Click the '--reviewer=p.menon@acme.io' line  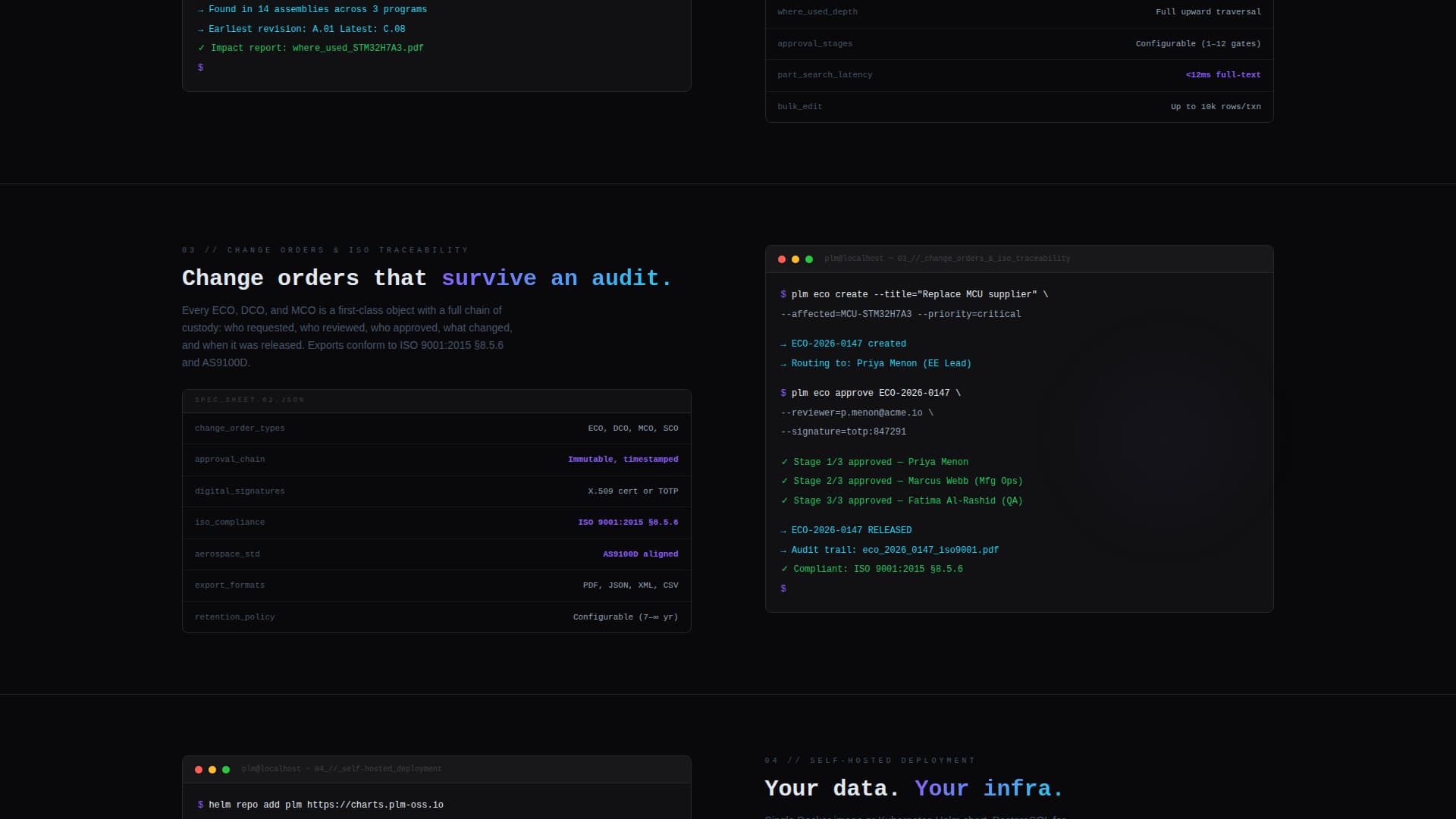(x=857, y=413)
